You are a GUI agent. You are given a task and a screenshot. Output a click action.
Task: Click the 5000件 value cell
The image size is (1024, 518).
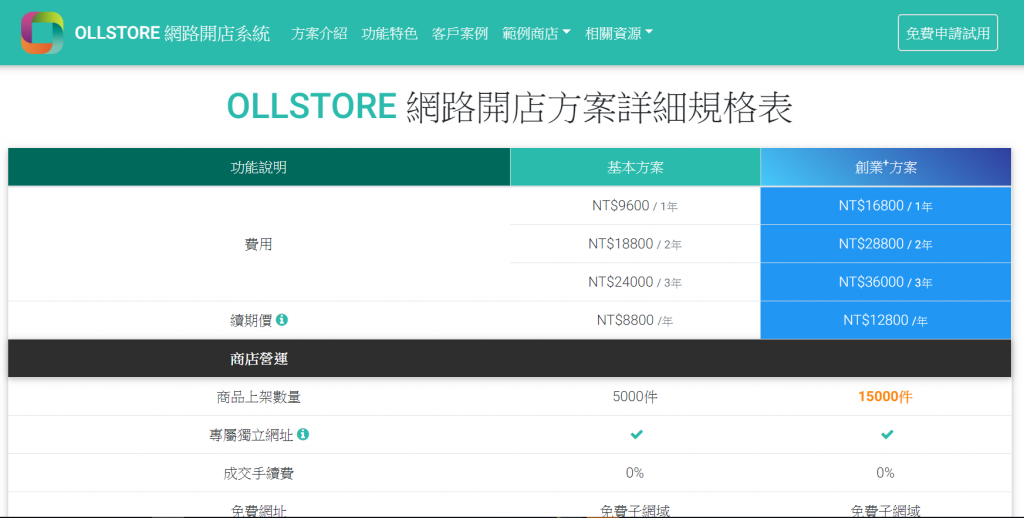click(635, 397)
